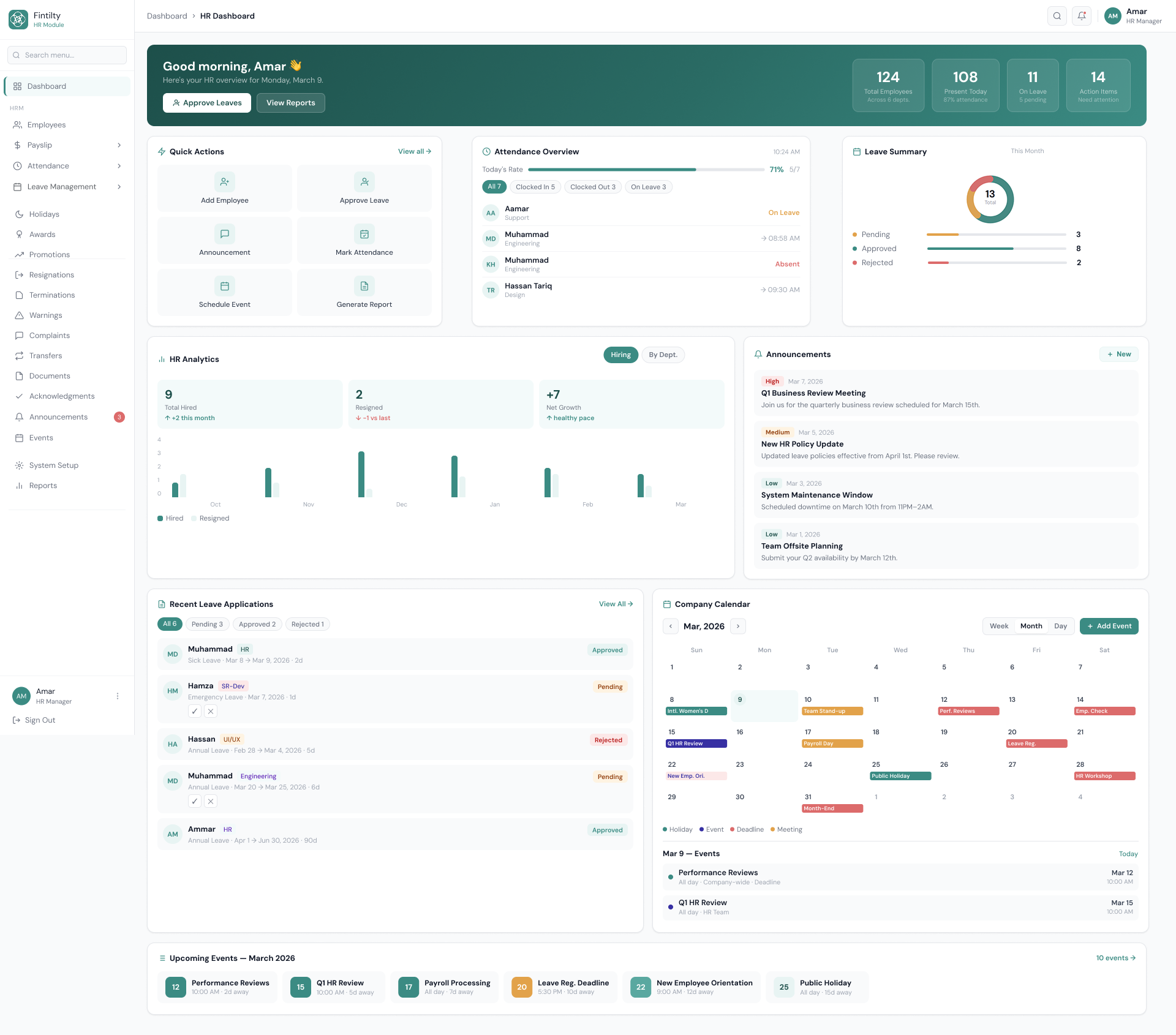Open Complaints in sidebar
The height and width of the screenshot is (1035, 1176).
67,336
